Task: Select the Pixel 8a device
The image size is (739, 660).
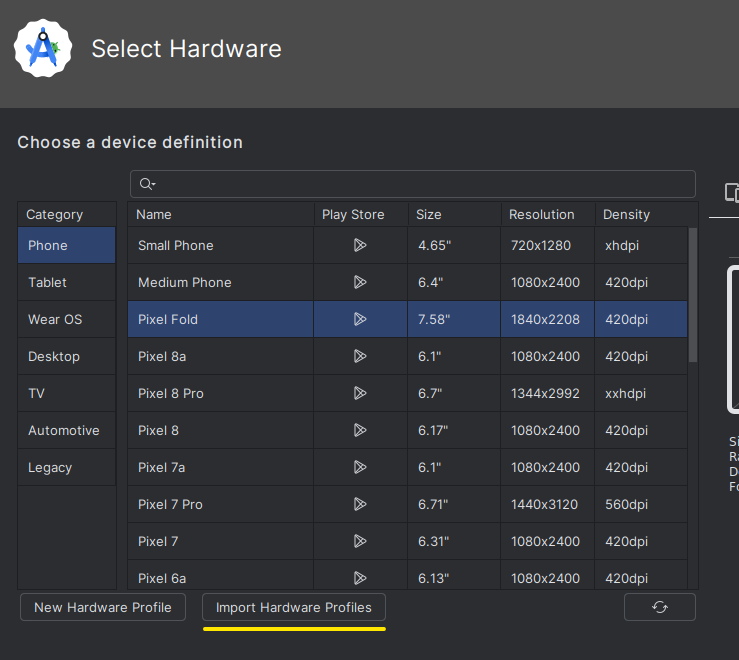Action: click(221, 356)
